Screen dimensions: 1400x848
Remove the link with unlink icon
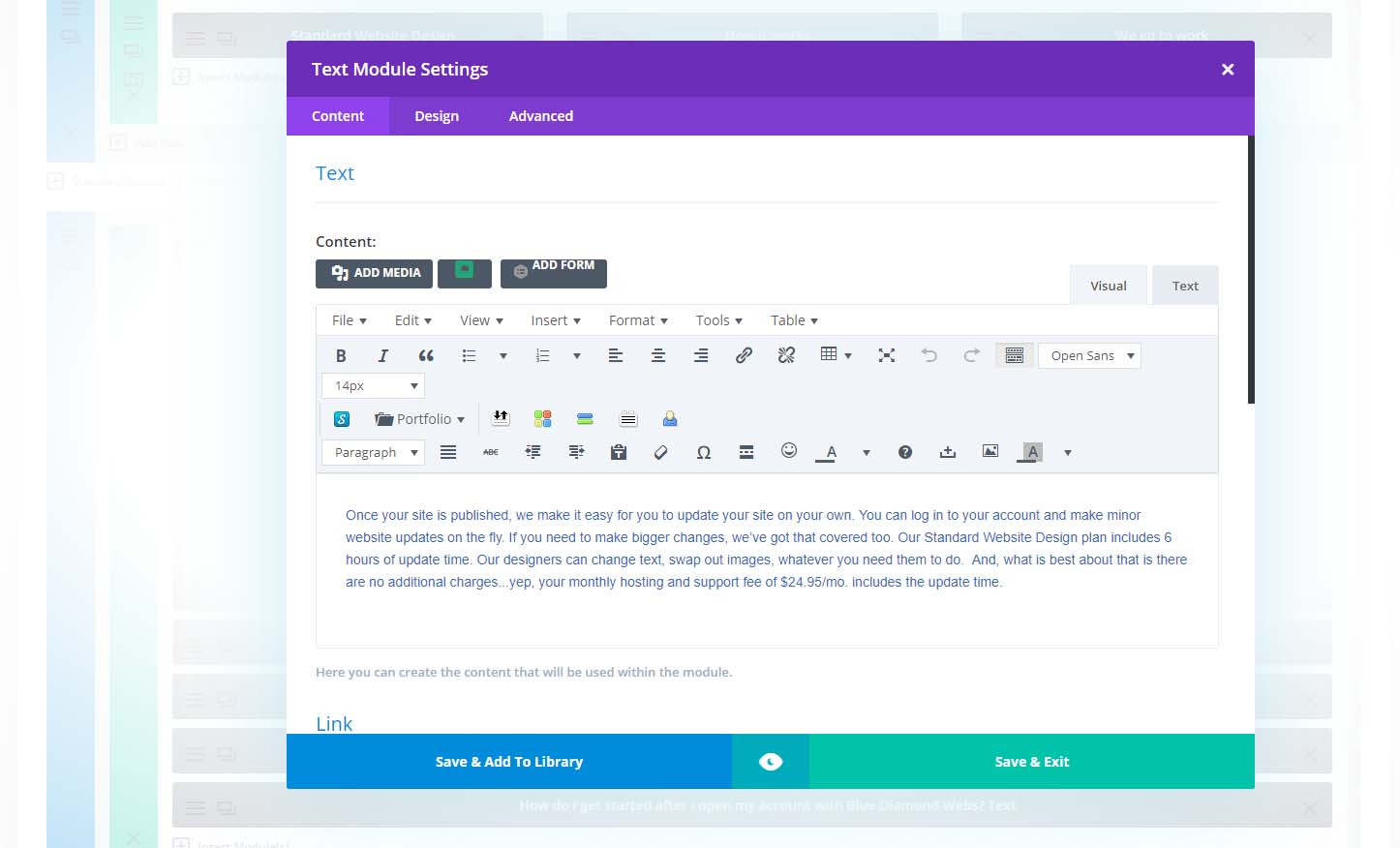coord(786,356)
